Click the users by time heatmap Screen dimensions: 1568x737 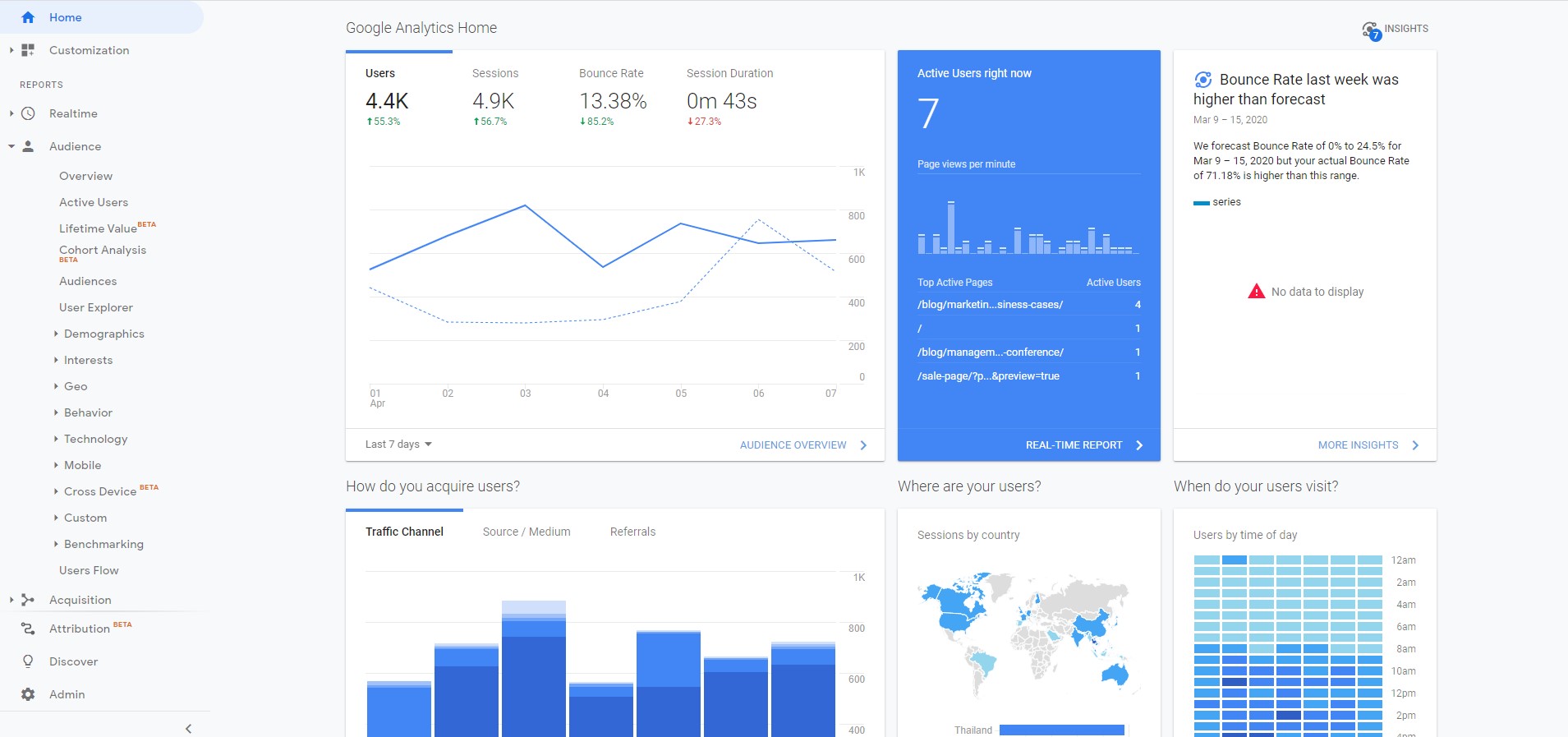[x=1288, y=645]
